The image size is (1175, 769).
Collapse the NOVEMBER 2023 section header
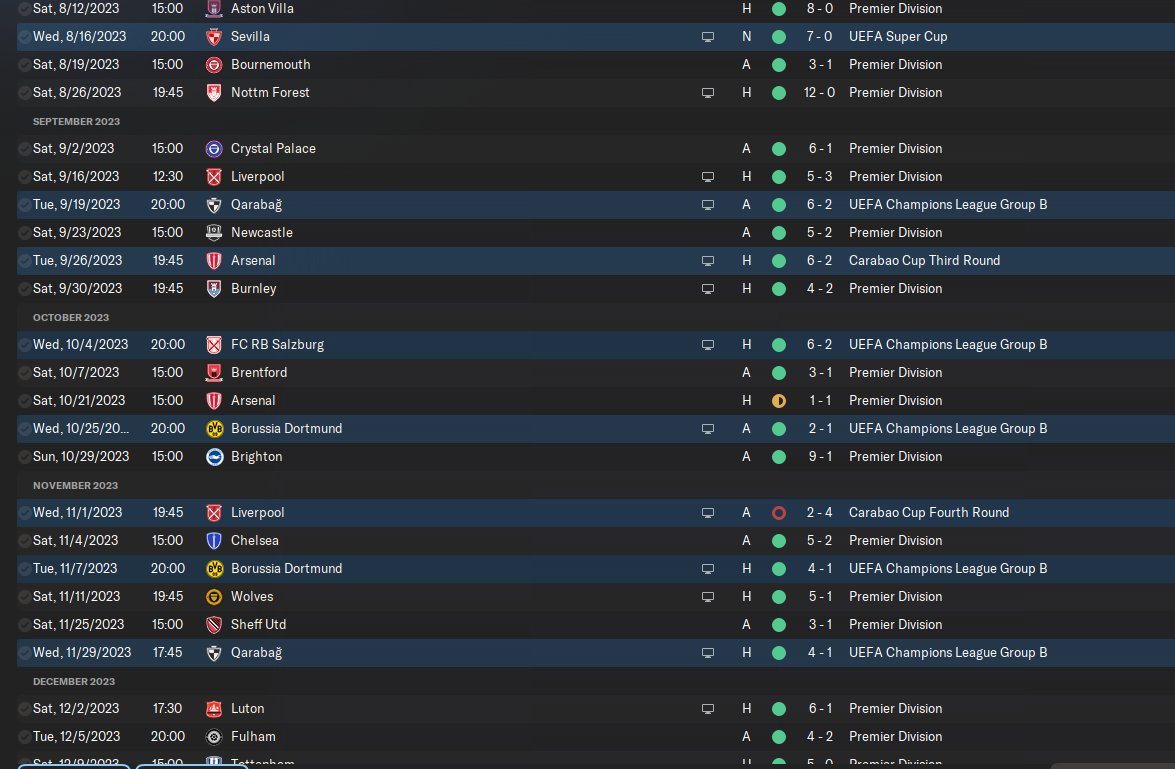click(x=75, y=486)
